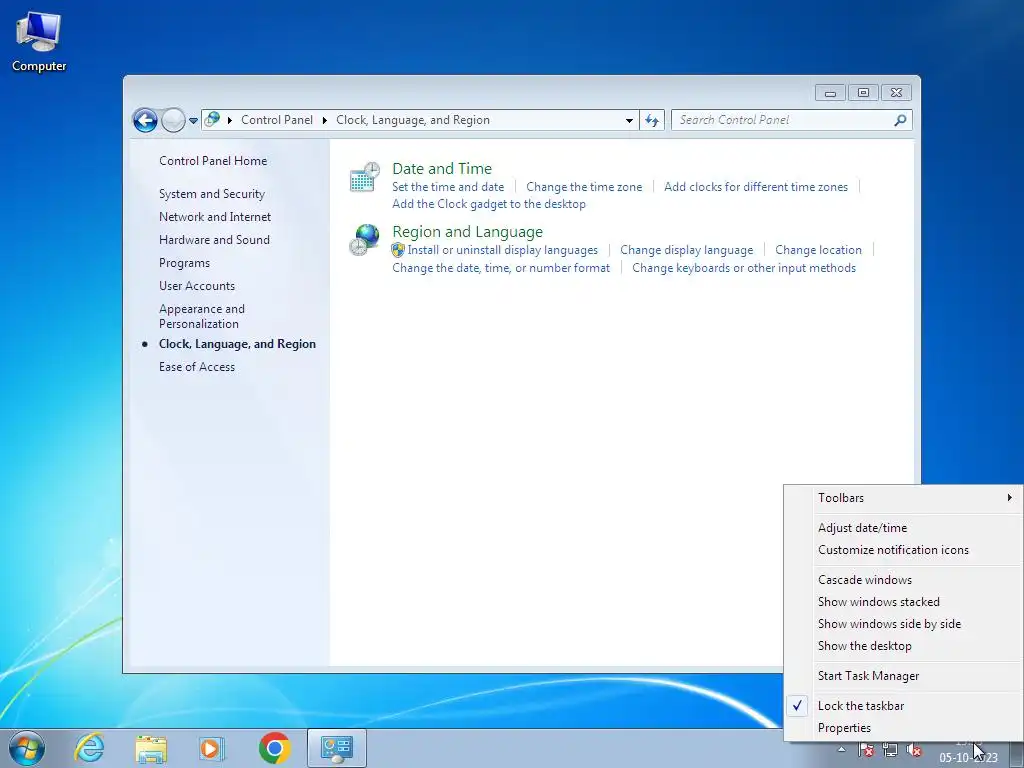The width and height of the screenshot is (1024, 768).
Task: Open the Computer desktop icon
Action: [39, 41]
